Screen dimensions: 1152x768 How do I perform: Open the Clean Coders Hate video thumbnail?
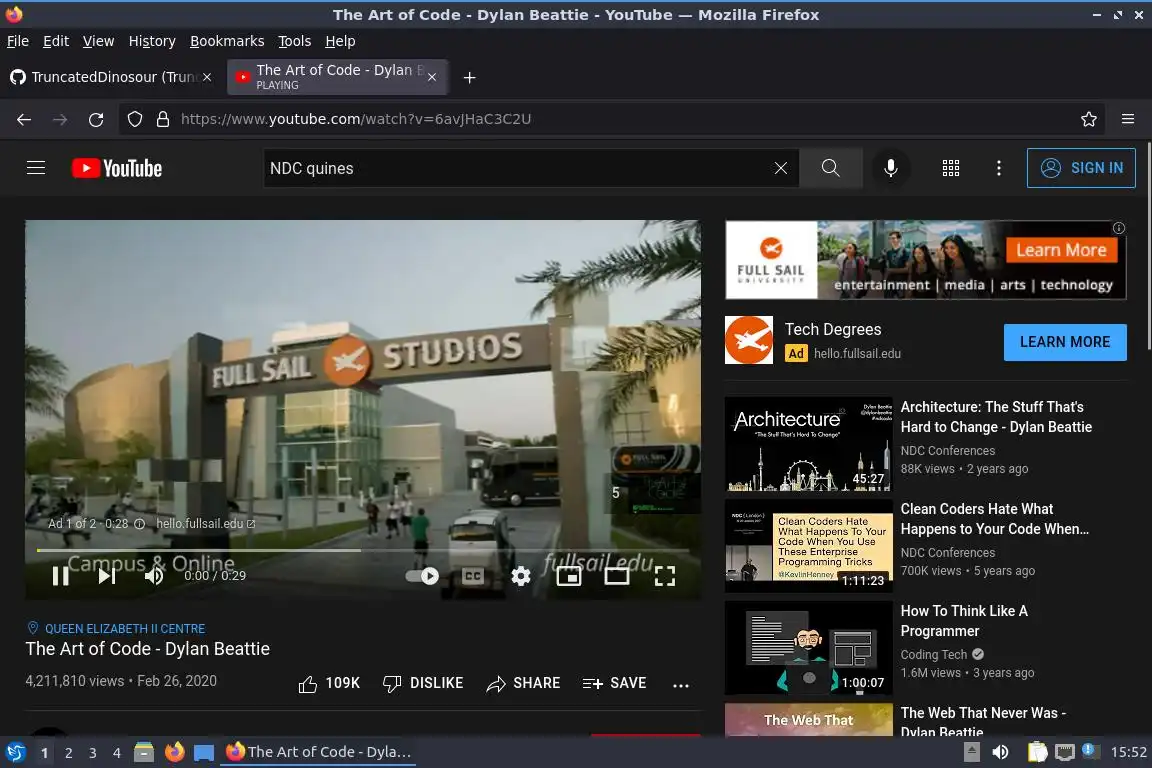point(808,546)
